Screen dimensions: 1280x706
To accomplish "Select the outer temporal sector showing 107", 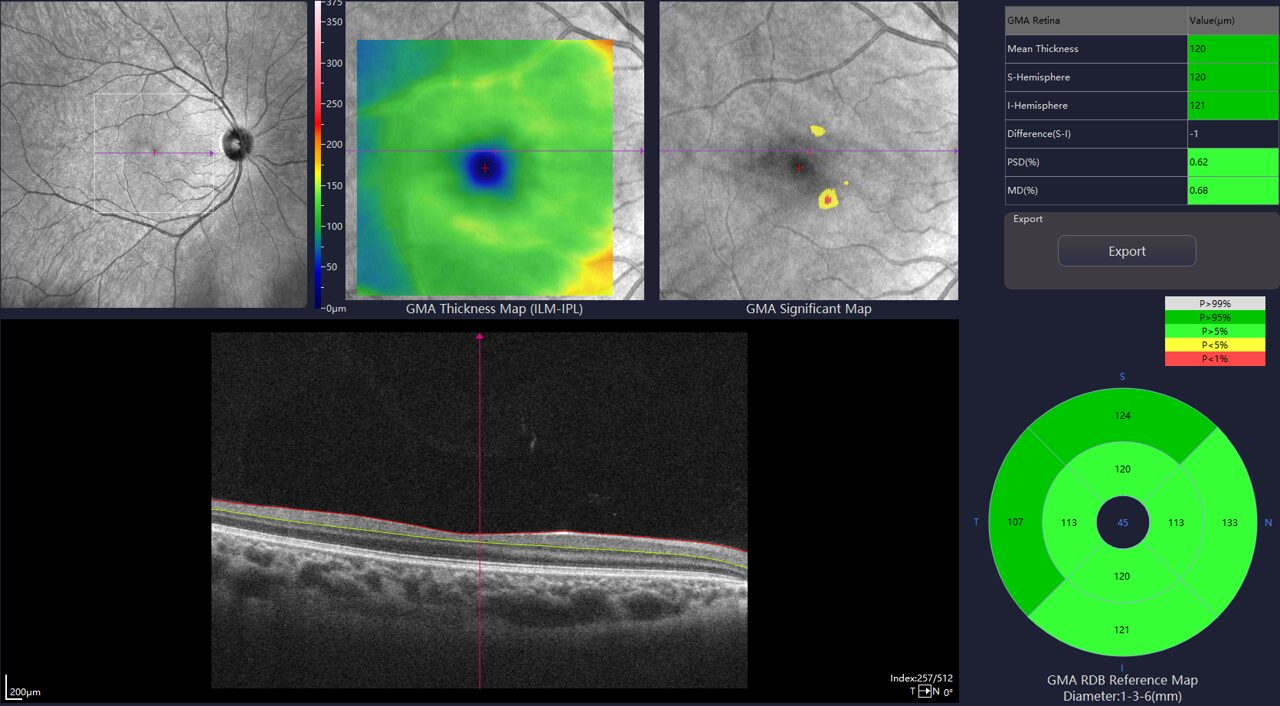I will [1016, 523].
